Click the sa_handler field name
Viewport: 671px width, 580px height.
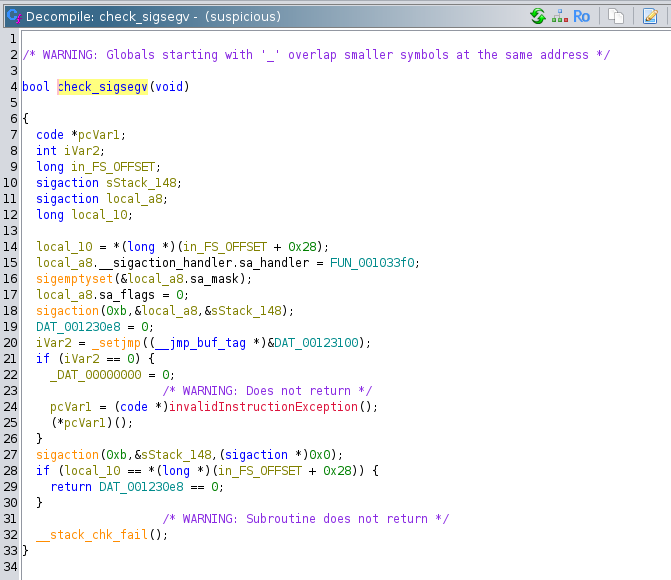[274, 263]
